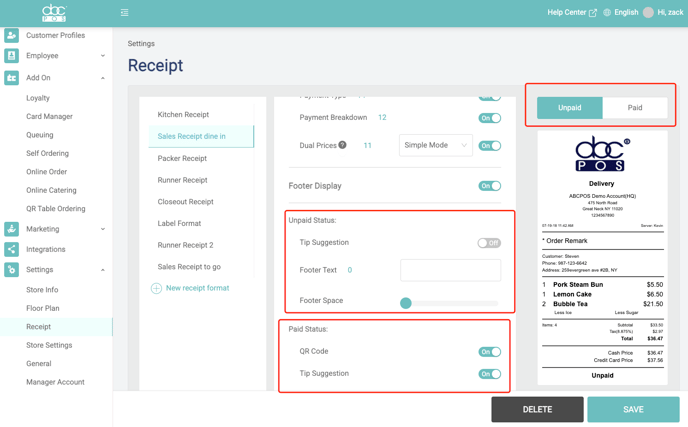Click the Settings gear sidebar icon
This screenshot has height=427, width=688.
(x=11, y=269)
